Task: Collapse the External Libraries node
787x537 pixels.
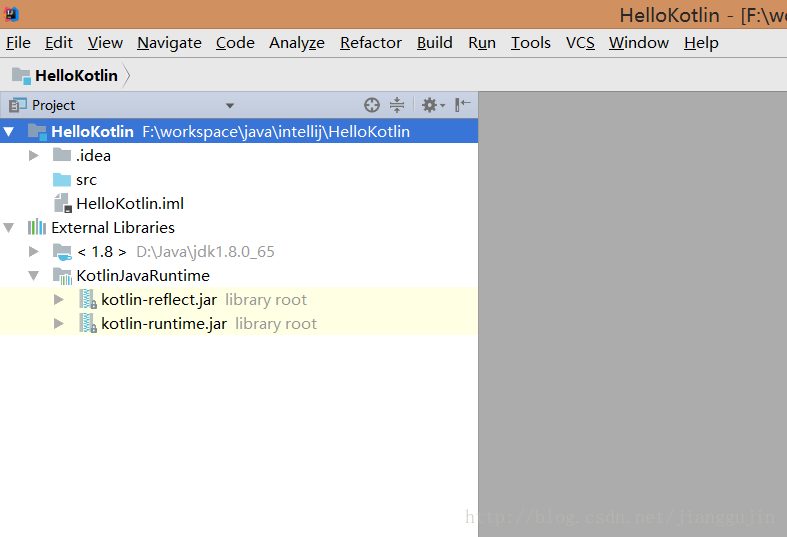Action: (9, 228)
